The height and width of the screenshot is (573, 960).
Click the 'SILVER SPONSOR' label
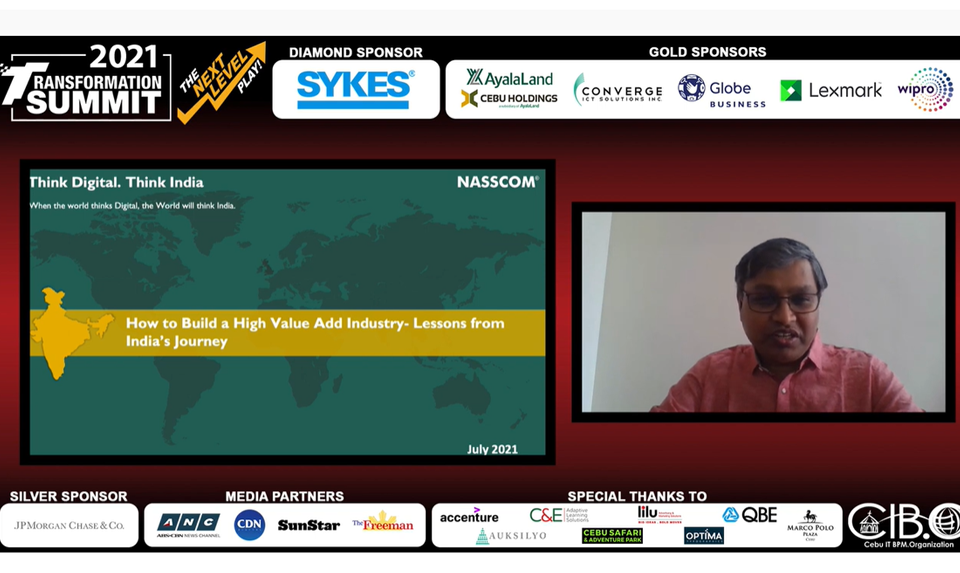pos(69,496)
